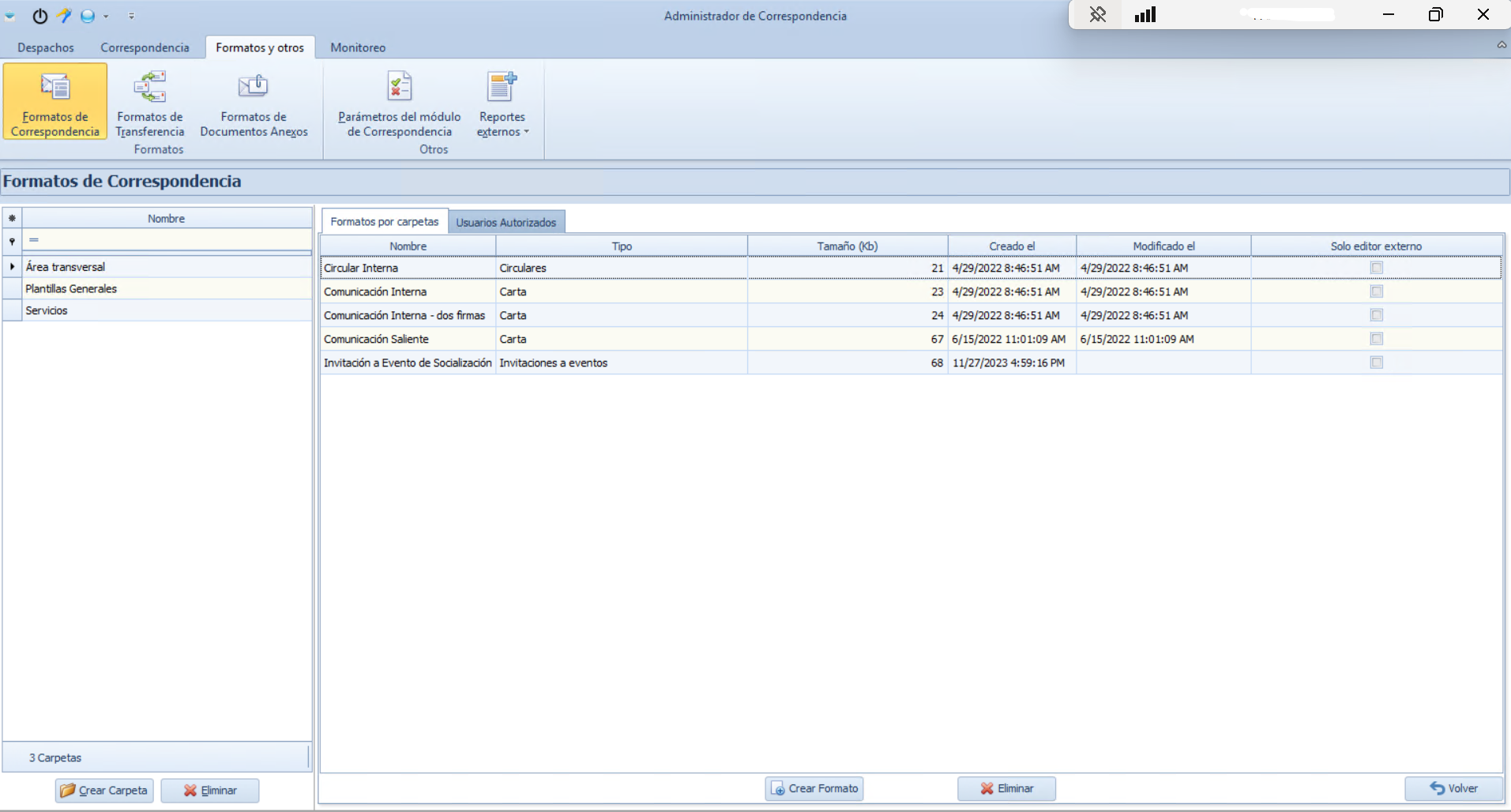
Task: Open the Reportes externos dropdown arrow
Action: click(x=524, y=132)
